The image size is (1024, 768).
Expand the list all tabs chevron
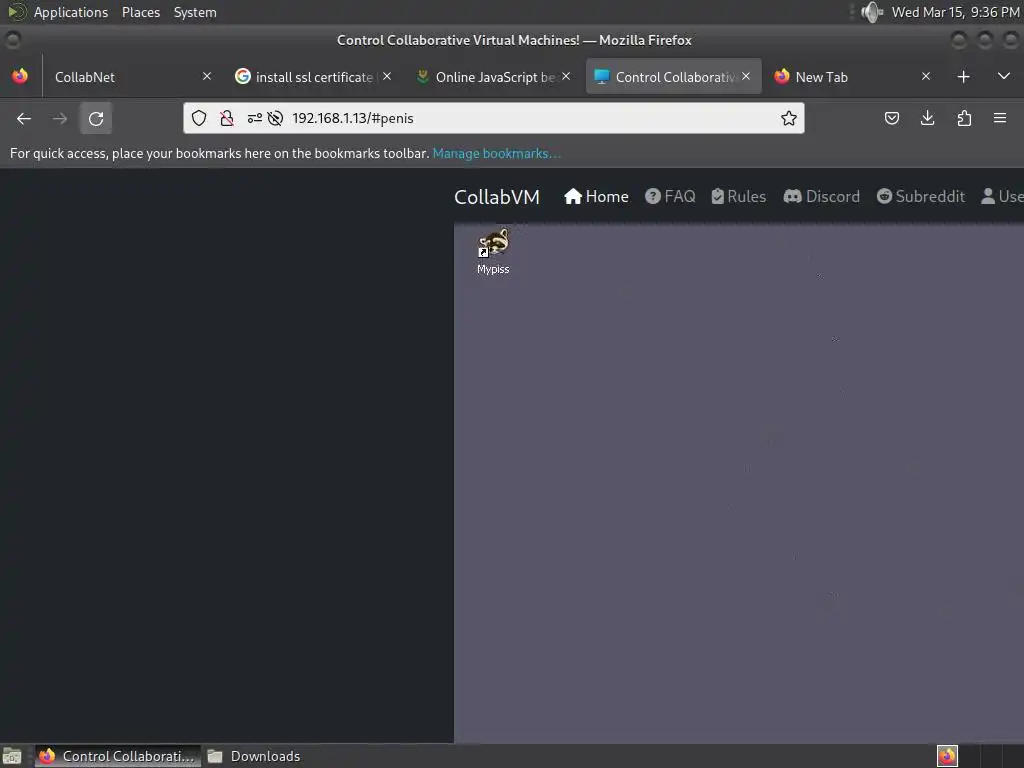click(1004, 76)
